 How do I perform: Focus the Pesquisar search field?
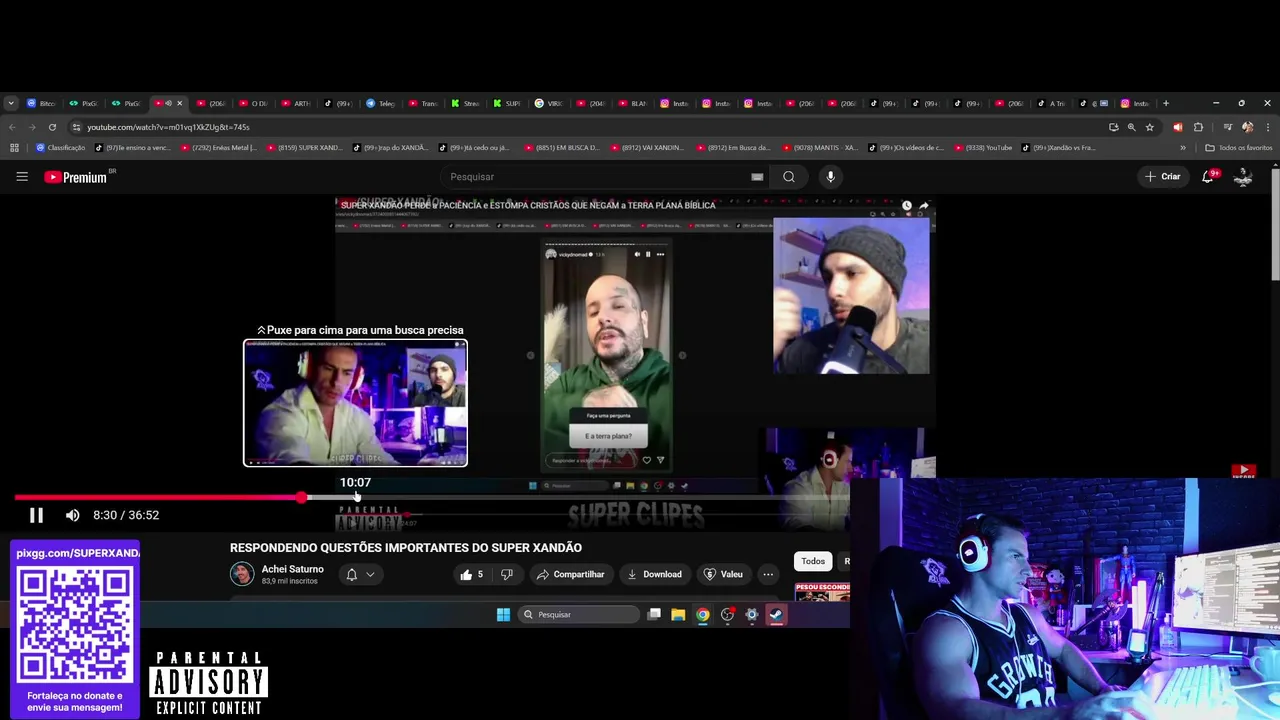coord(595,177)
